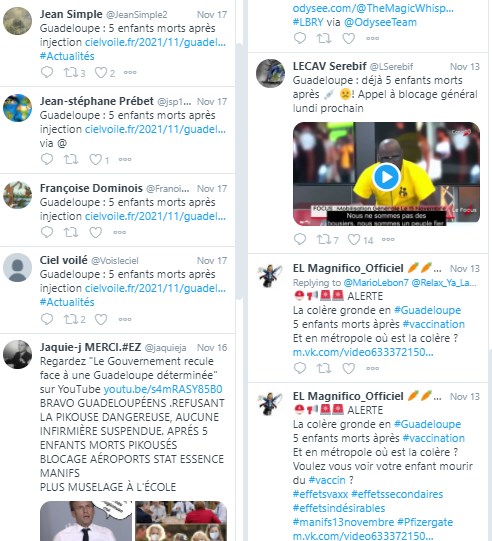This screenshot has height=541, width=492.
Task: Open more options on Jean Simple's tweet
Action: point(130,72)
